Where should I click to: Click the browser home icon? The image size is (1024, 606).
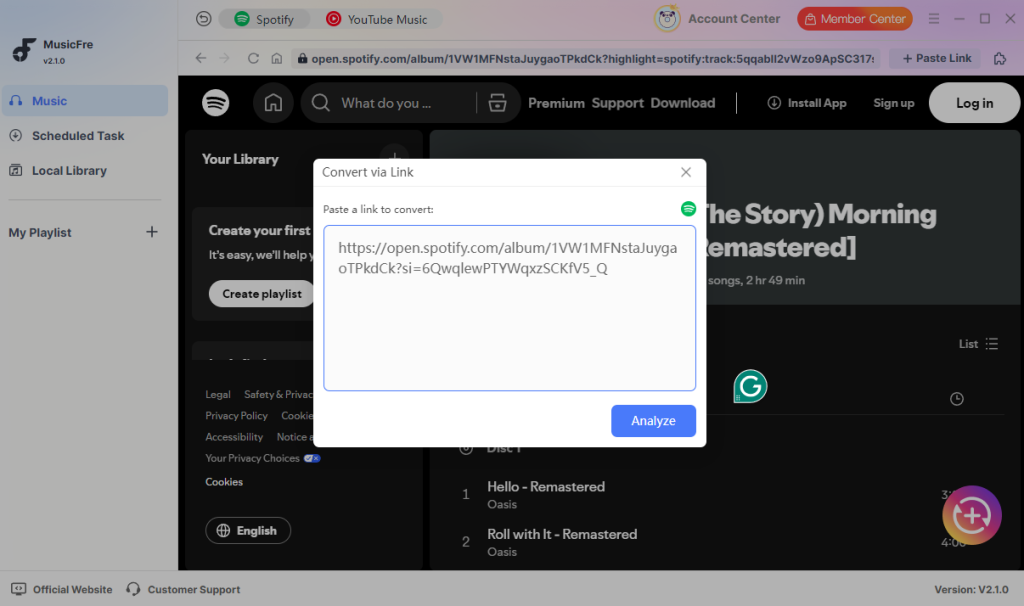tap(277, 58)
